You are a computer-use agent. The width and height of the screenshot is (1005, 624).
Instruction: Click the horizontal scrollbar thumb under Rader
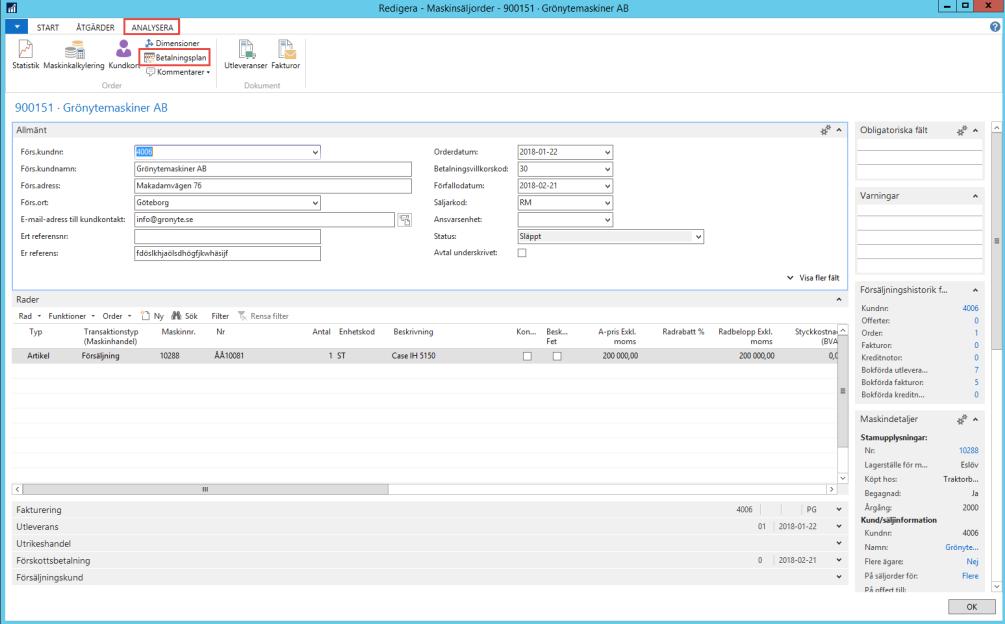coord(205,489)
